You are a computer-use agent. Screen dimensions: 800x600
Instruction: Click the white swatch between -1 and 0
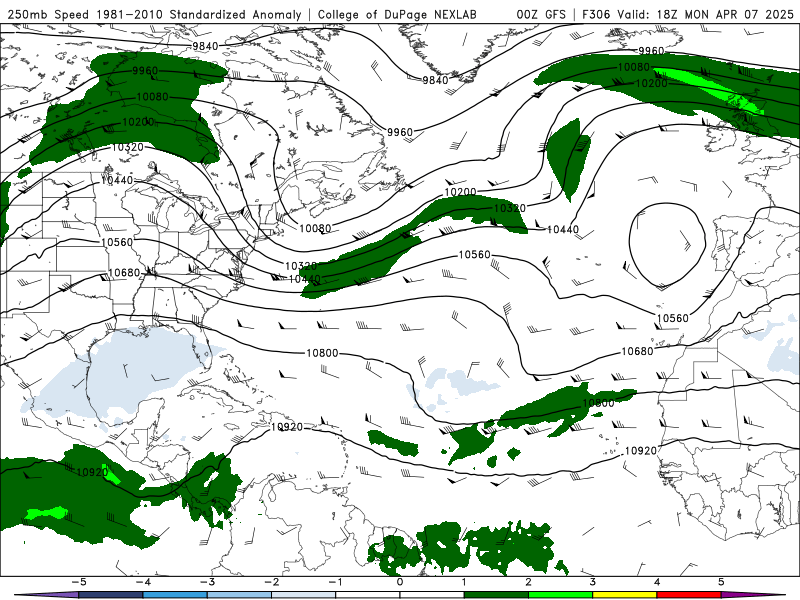click(x=368, y=595)
